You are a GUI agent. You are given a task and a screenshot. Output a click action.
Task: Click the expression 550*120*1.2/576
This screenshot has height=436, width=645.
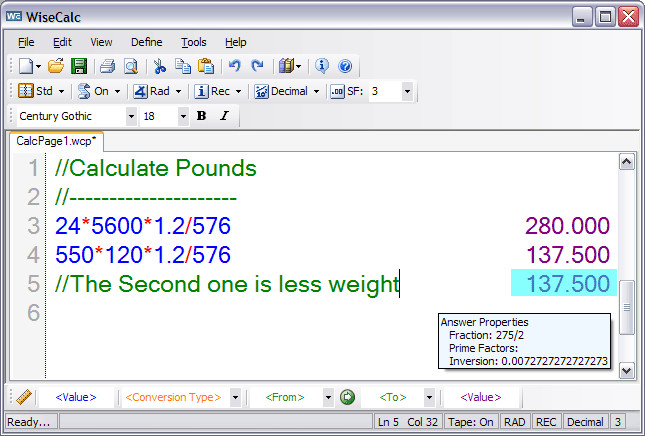[x=143, y=255]
